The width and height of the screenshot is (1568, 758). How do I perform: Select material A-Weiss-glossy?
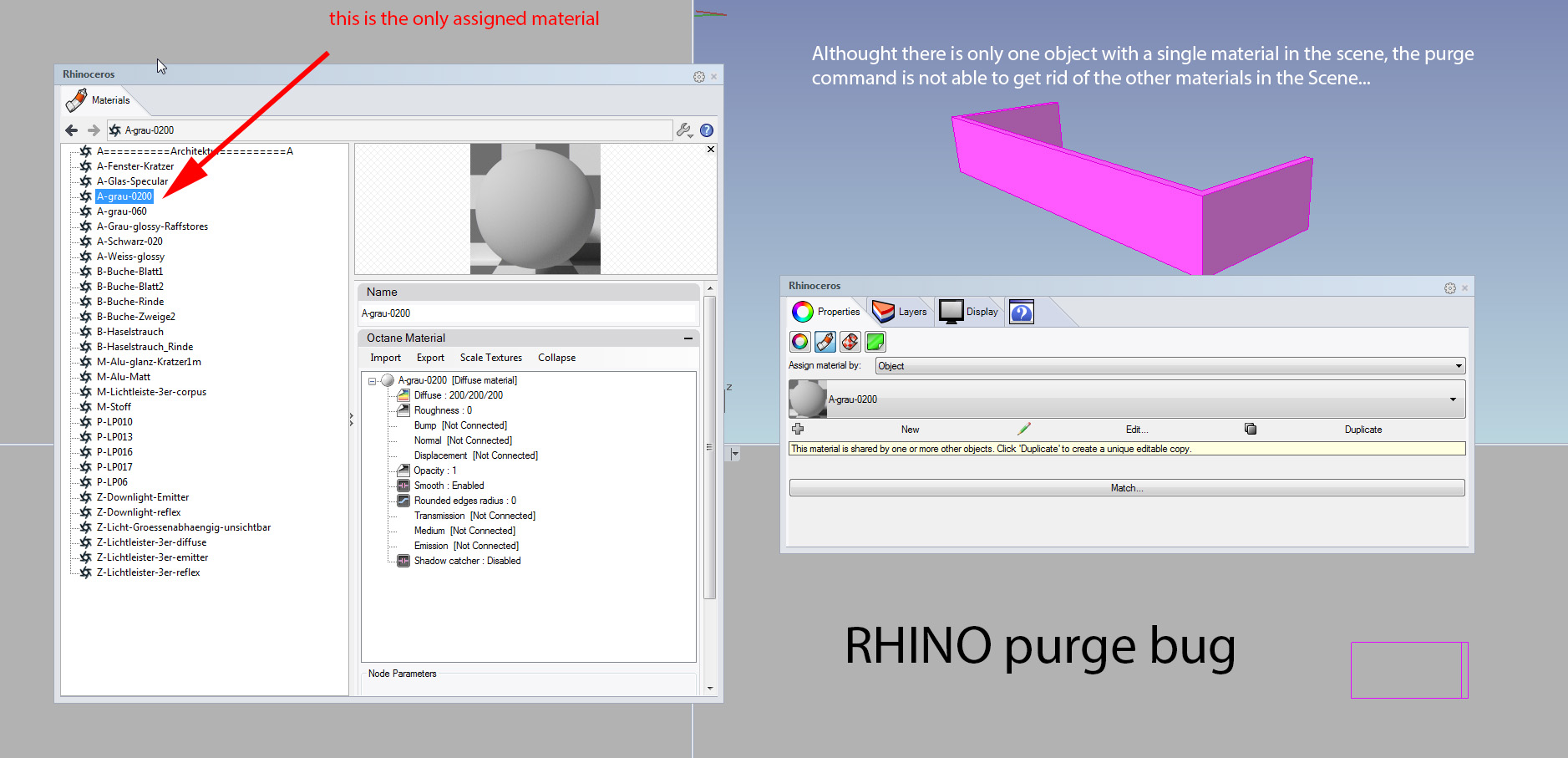coord(130,257)
